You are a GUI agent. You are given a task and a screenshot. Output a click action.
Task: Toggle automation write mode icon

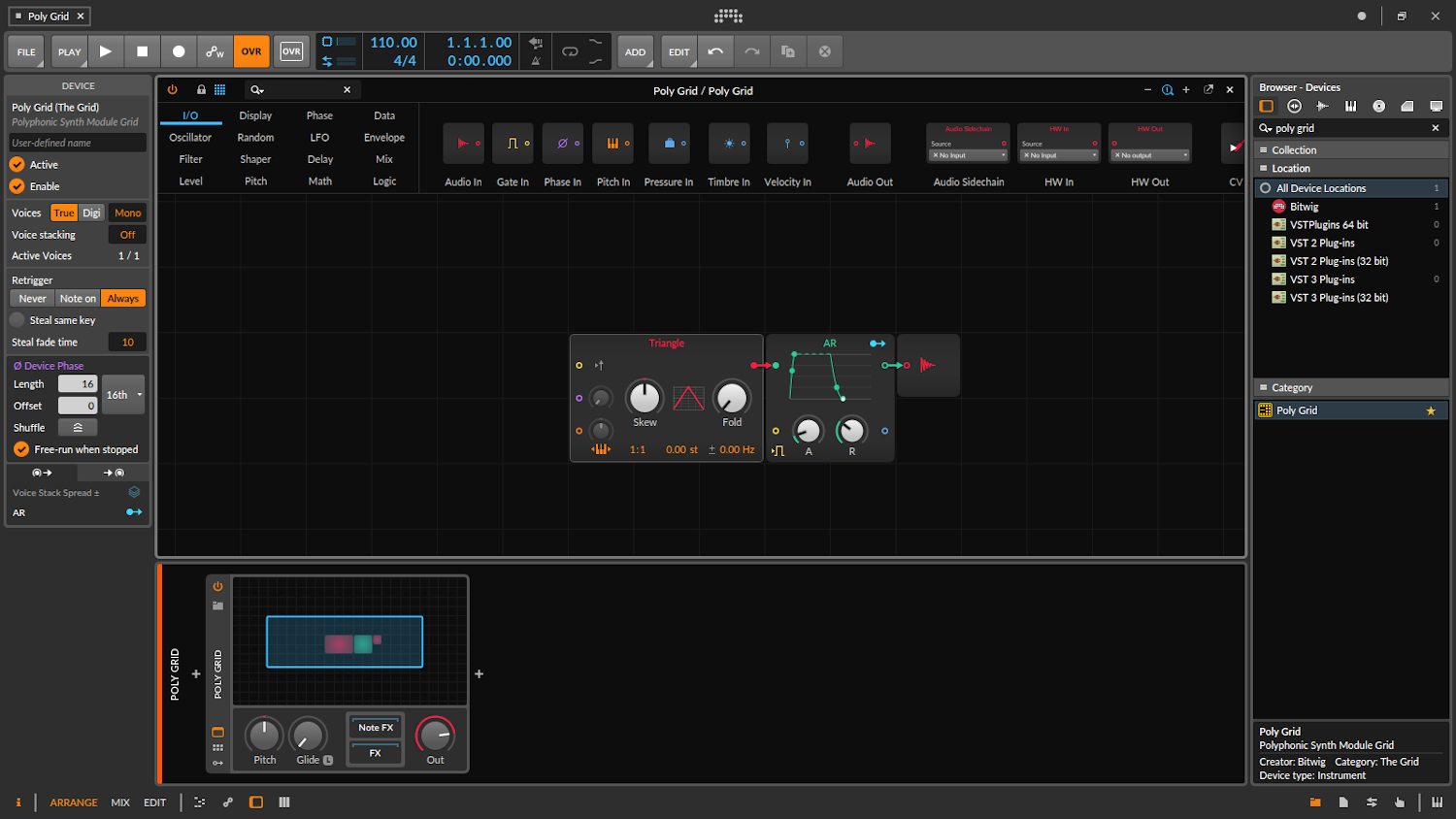[215, 51]
